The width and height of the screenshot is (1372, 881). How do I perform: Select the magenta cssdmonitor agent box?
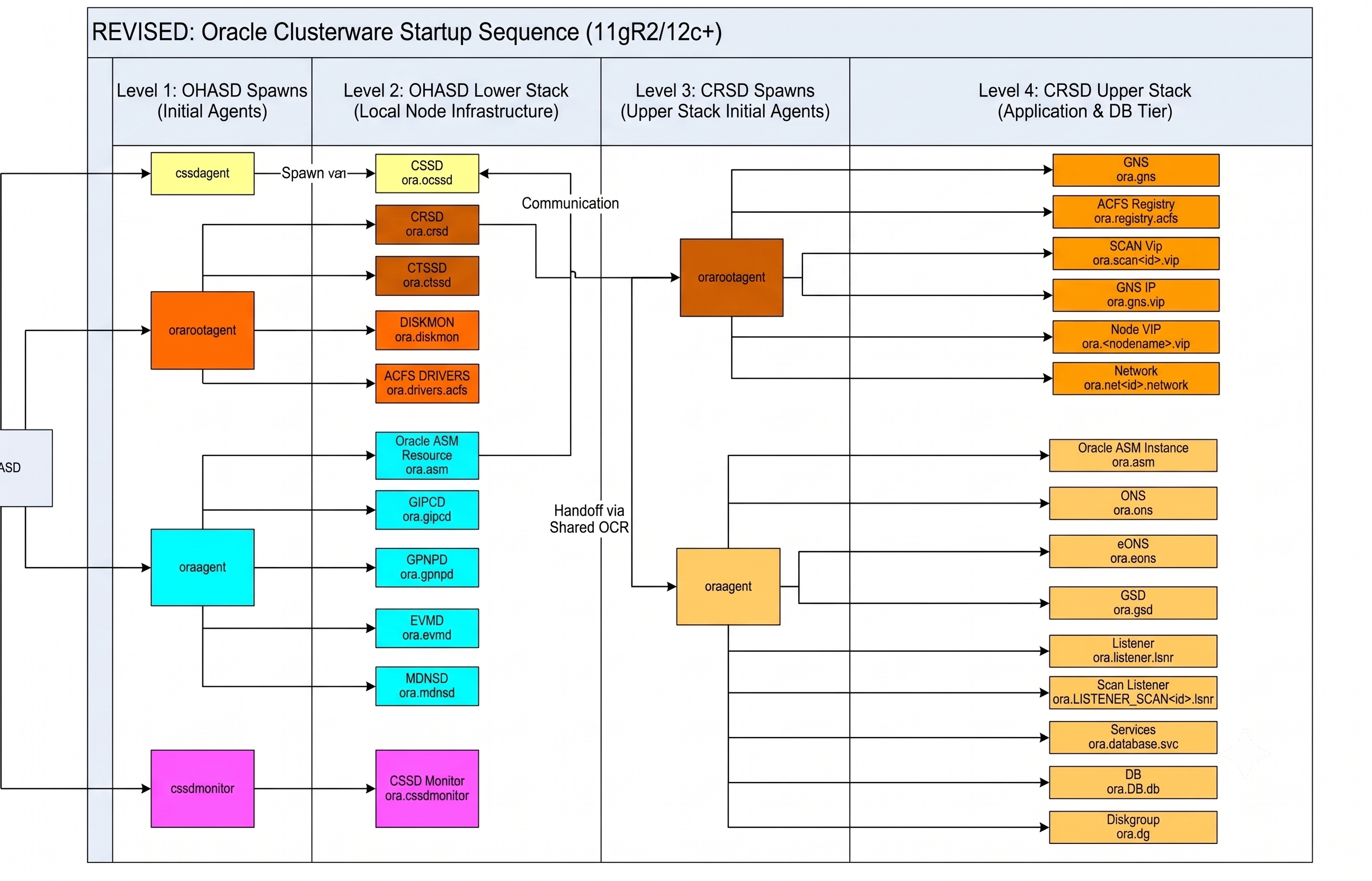tap(202, 788)
